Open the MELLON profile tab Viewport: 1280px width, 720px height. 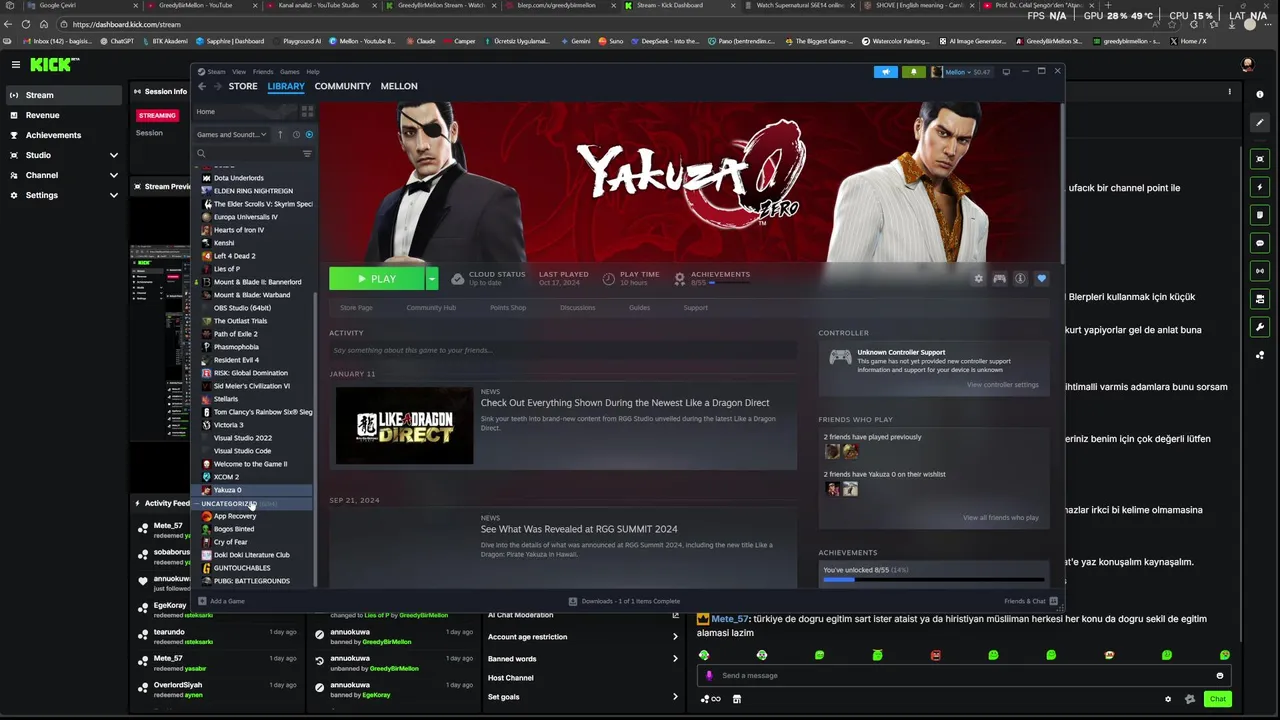tap(399, 86)
